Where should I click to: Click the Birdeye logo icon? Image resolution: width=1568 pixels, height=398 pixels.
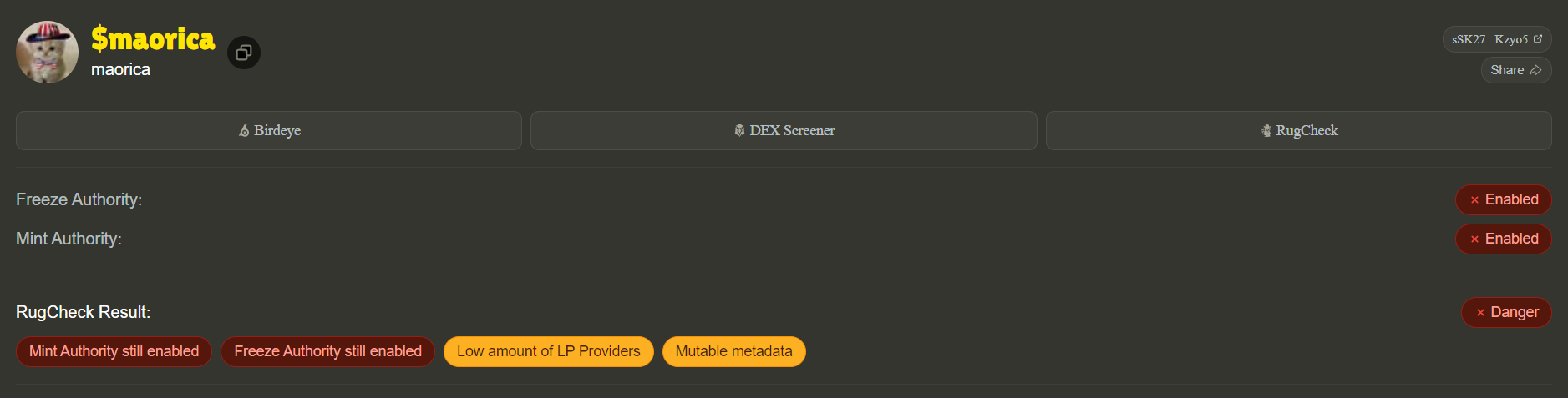click(244, 131)
